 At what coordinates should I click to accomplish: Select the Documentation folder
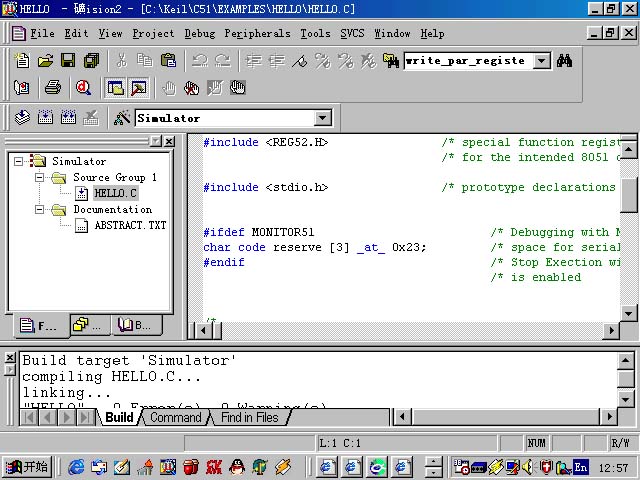coord(113,209)
